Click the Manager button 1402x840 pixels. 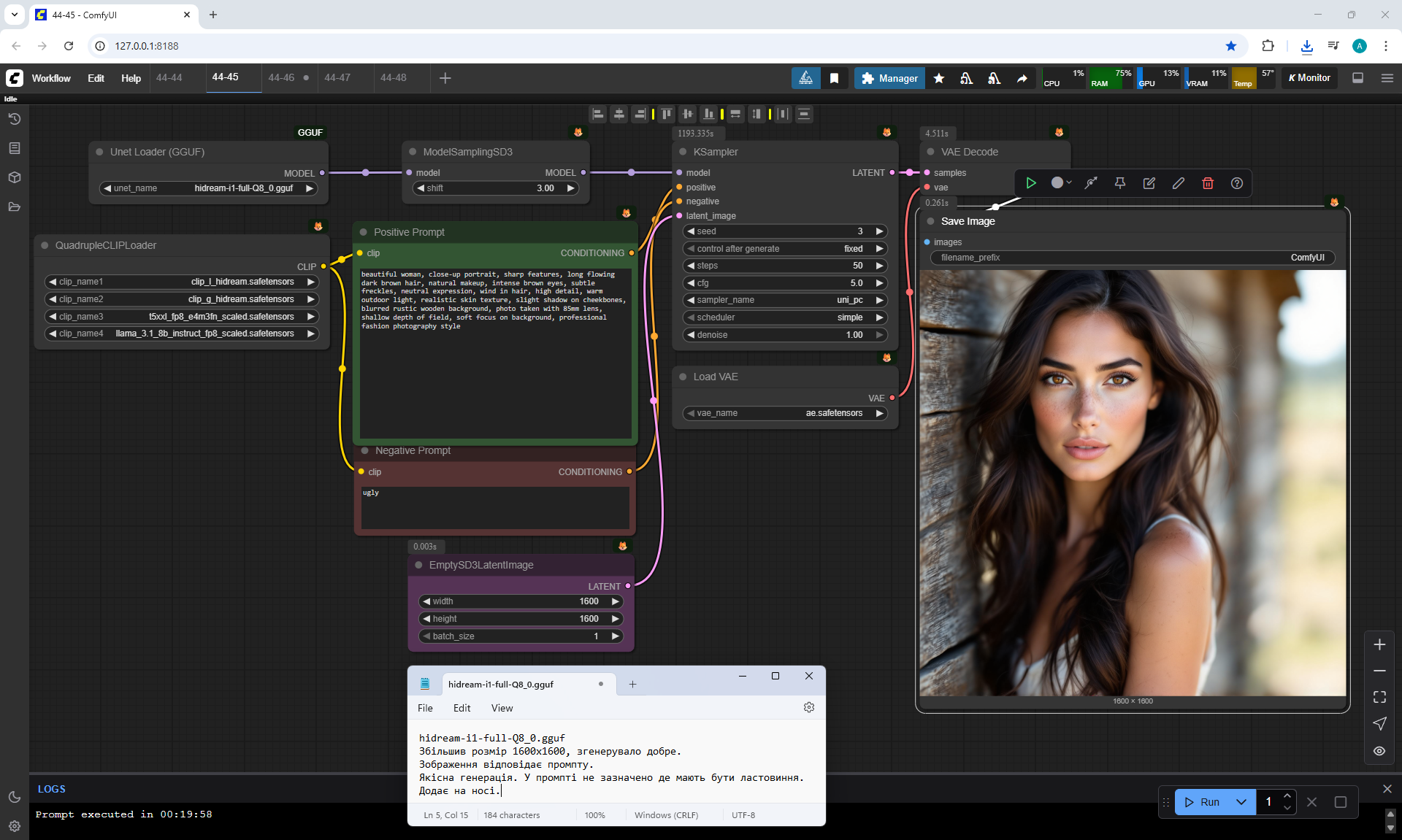[889, 78]
